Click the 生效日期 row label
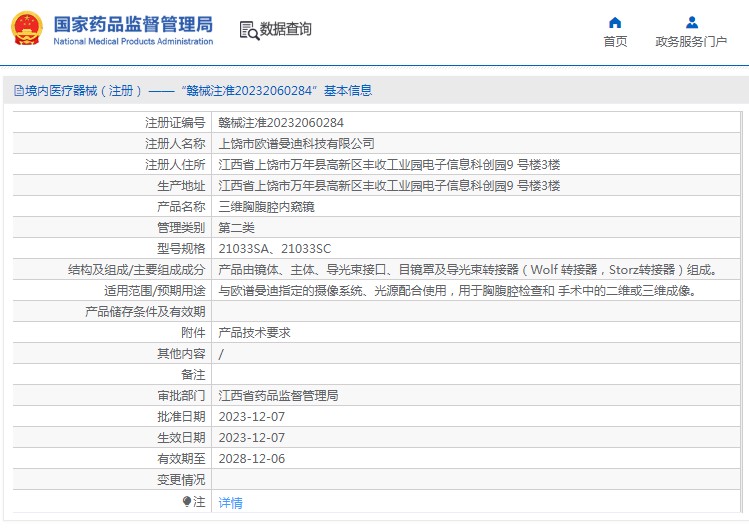Screen dimensions: 749x528 [181, 438]
